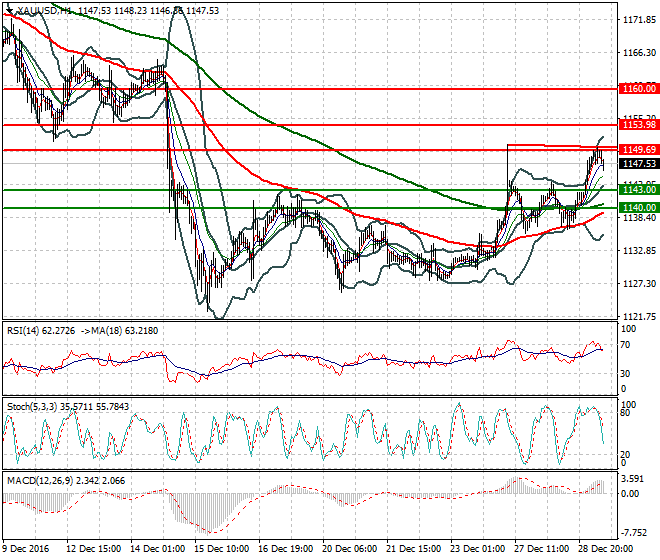
Task: Click the 16 Dec 19:00 time label
Action: [x=286, y=549]
